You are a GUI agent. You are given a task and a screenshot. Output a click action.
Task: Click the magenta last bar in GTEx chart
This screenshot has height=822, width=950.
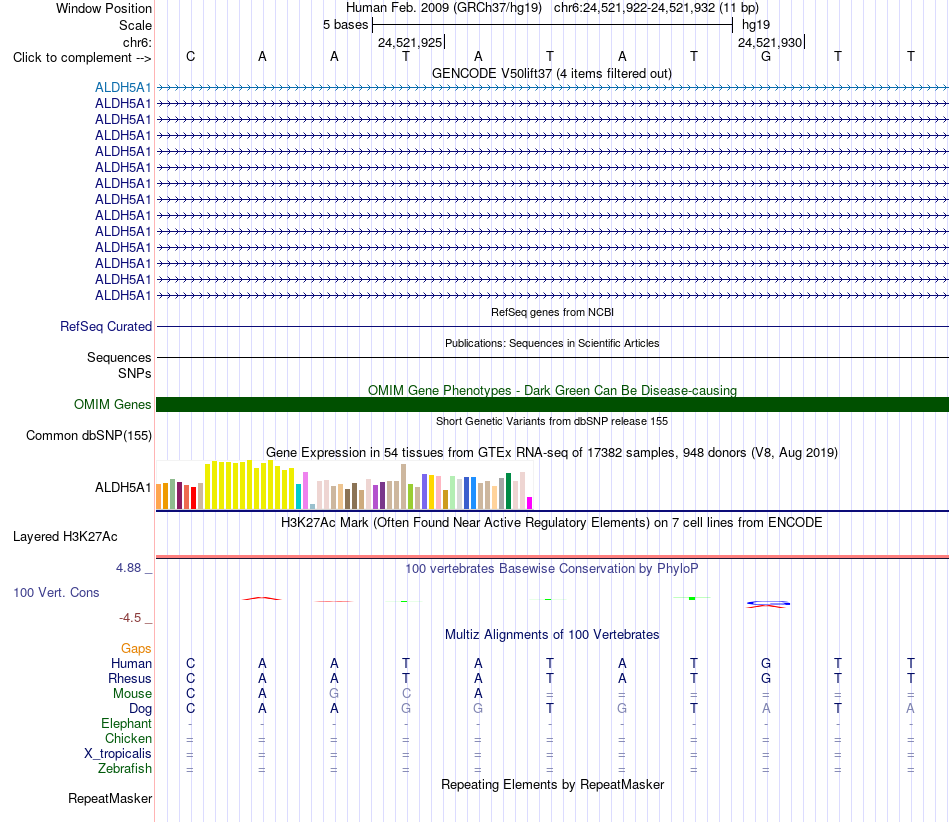[x=530, y=503]
